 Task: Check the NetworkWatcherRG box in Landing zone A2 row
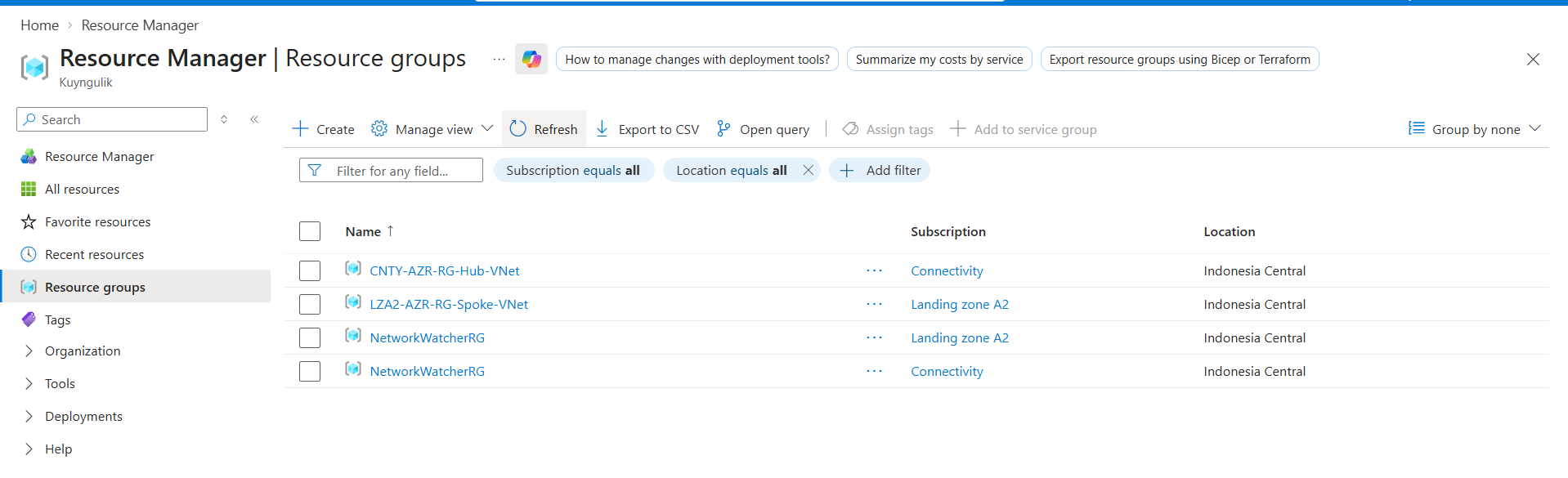click(310, 337)
